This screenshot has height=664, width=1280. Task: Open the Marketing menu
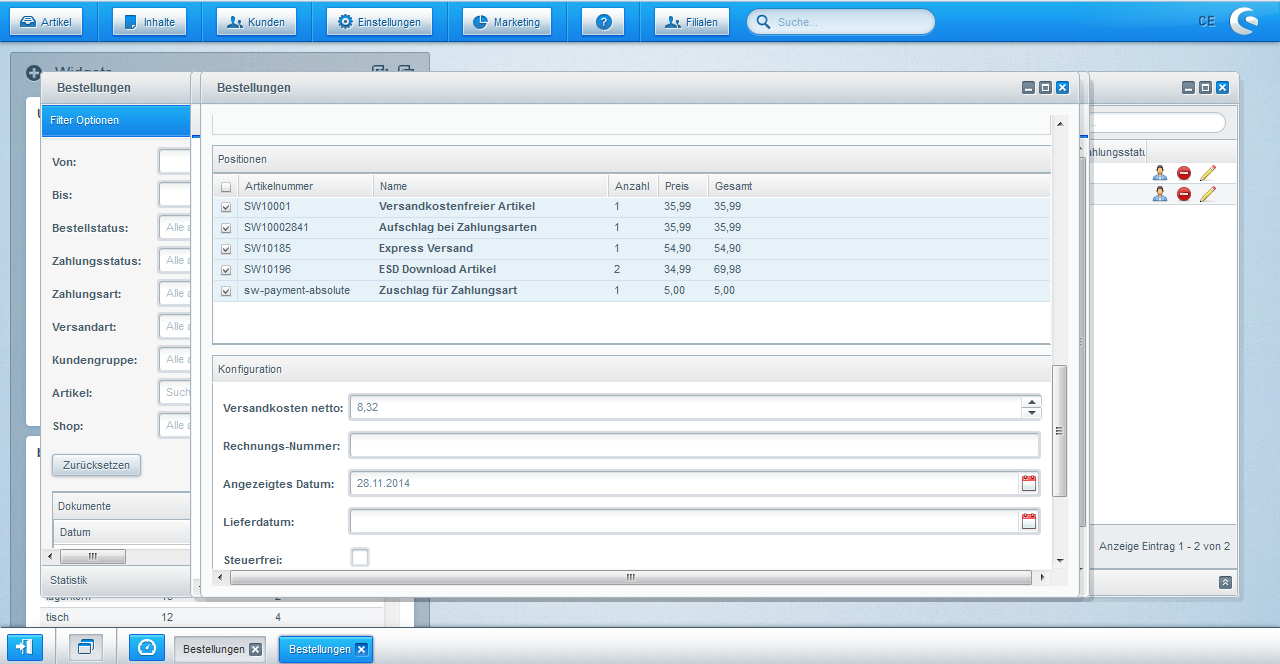pos(506,22)
